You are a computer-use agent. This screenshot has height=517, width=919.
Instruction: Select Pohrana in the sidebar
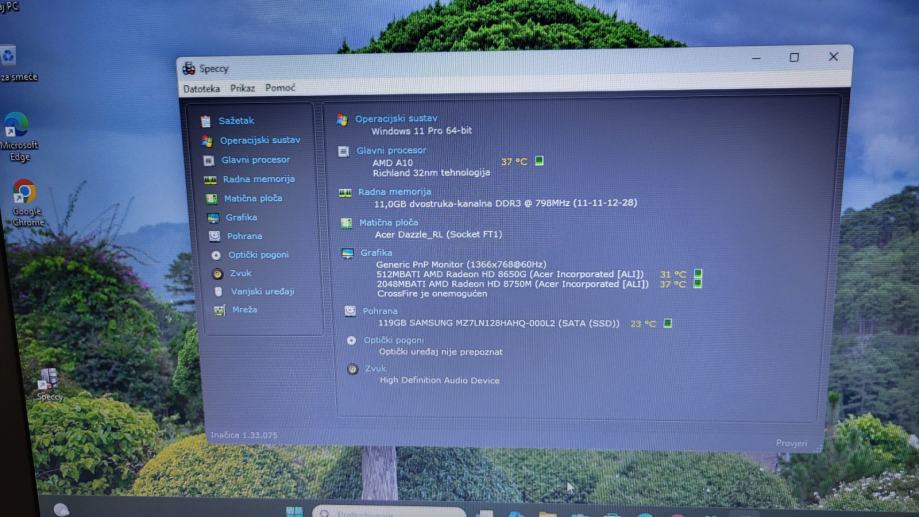pos(244,236)
